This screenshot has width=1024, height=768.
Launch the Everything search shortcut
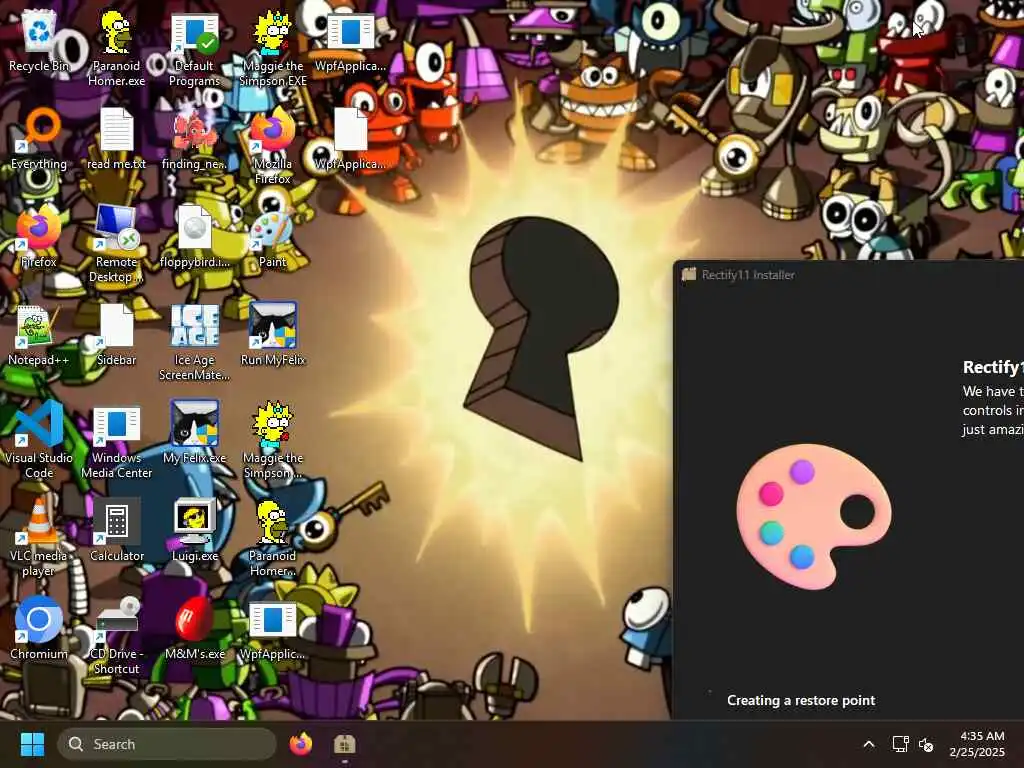pyautogui.click(x=39, y=140)
